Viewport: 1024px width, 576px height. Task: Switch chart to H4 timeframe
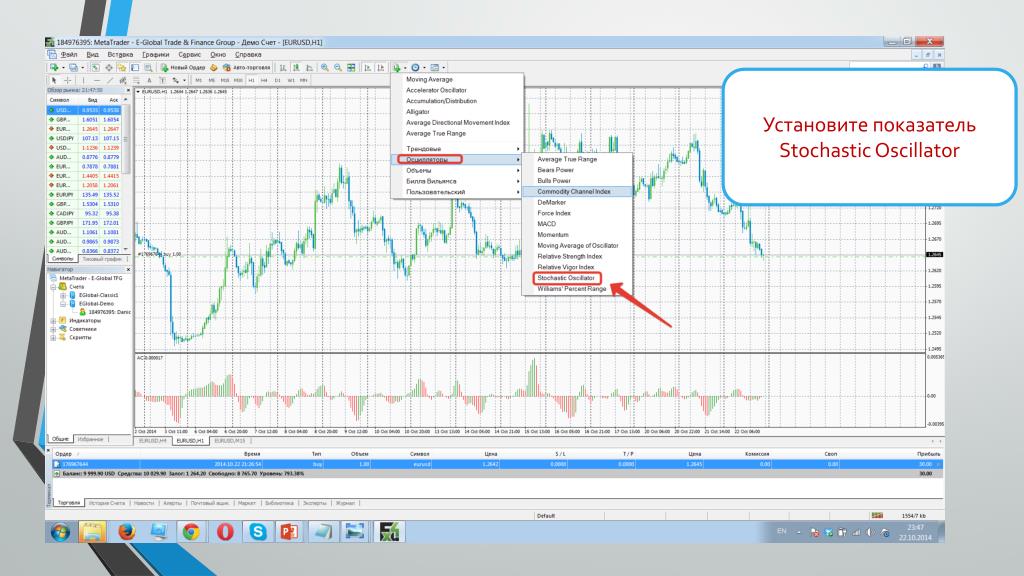click(264, 80)
